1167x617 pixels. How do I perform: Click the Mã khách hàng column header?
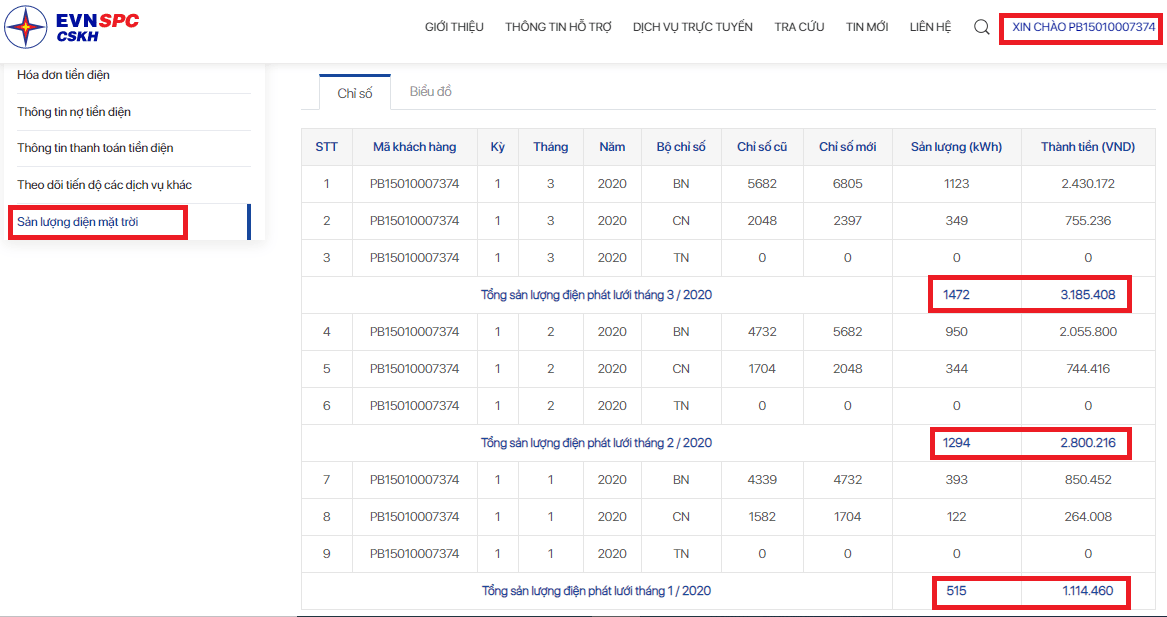415,147
